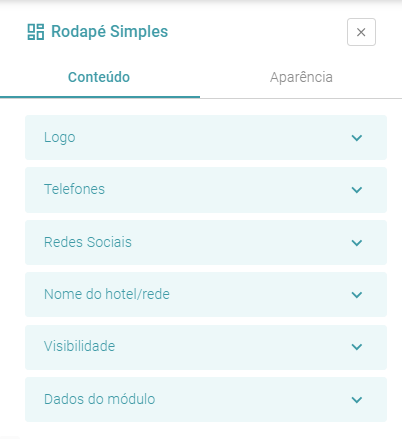Viewport: 402px width, 439px height.
Task: Open the Telefones accordion label
Action: 74,189
